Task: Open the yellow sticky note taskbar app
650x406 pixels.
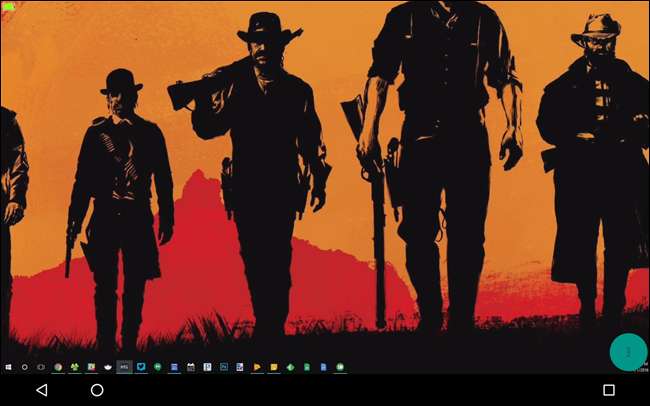Action: [x=274, y=367]
